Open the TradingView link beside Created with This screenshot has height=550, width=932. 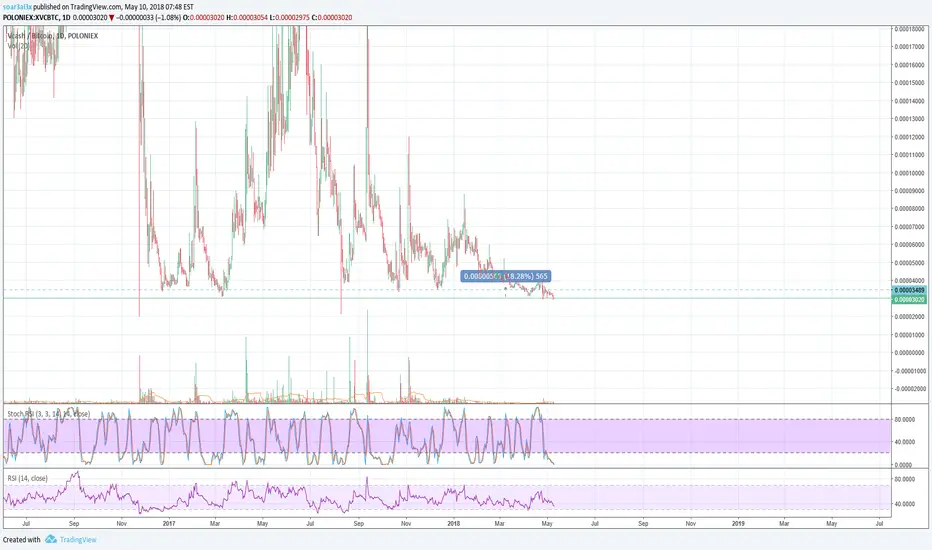[78, 539]
